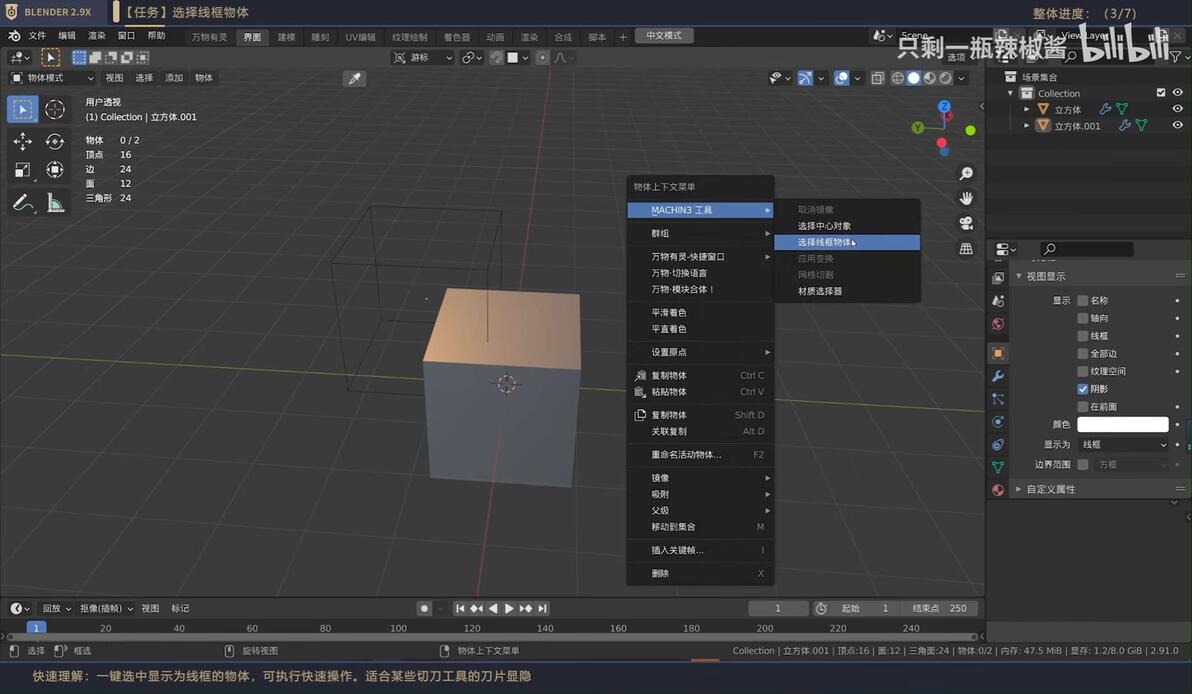The width and height of the screenshot is (1192, 694).
Task: Open the Object Constraints properties tab
Action: [998, 445]
